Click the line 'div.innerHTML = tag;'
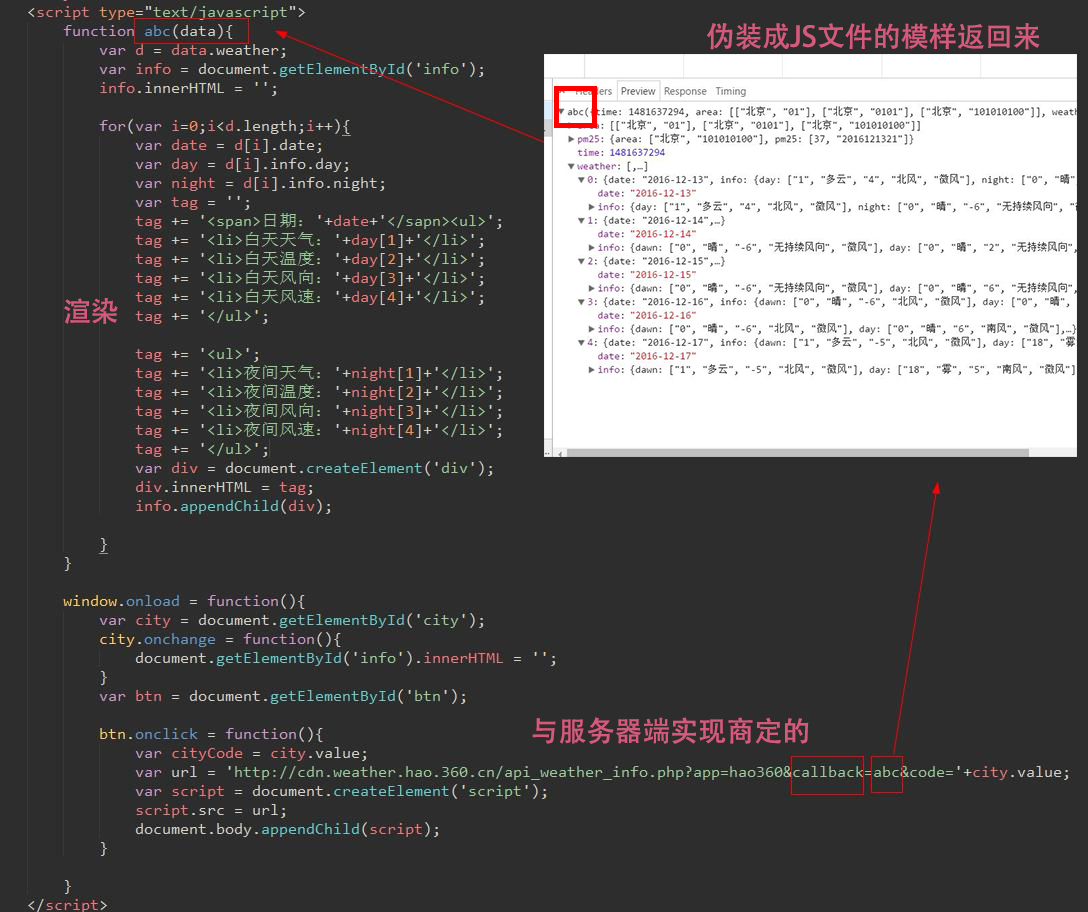Screen dimensions: 1088x912 click(x=224, y=487)
